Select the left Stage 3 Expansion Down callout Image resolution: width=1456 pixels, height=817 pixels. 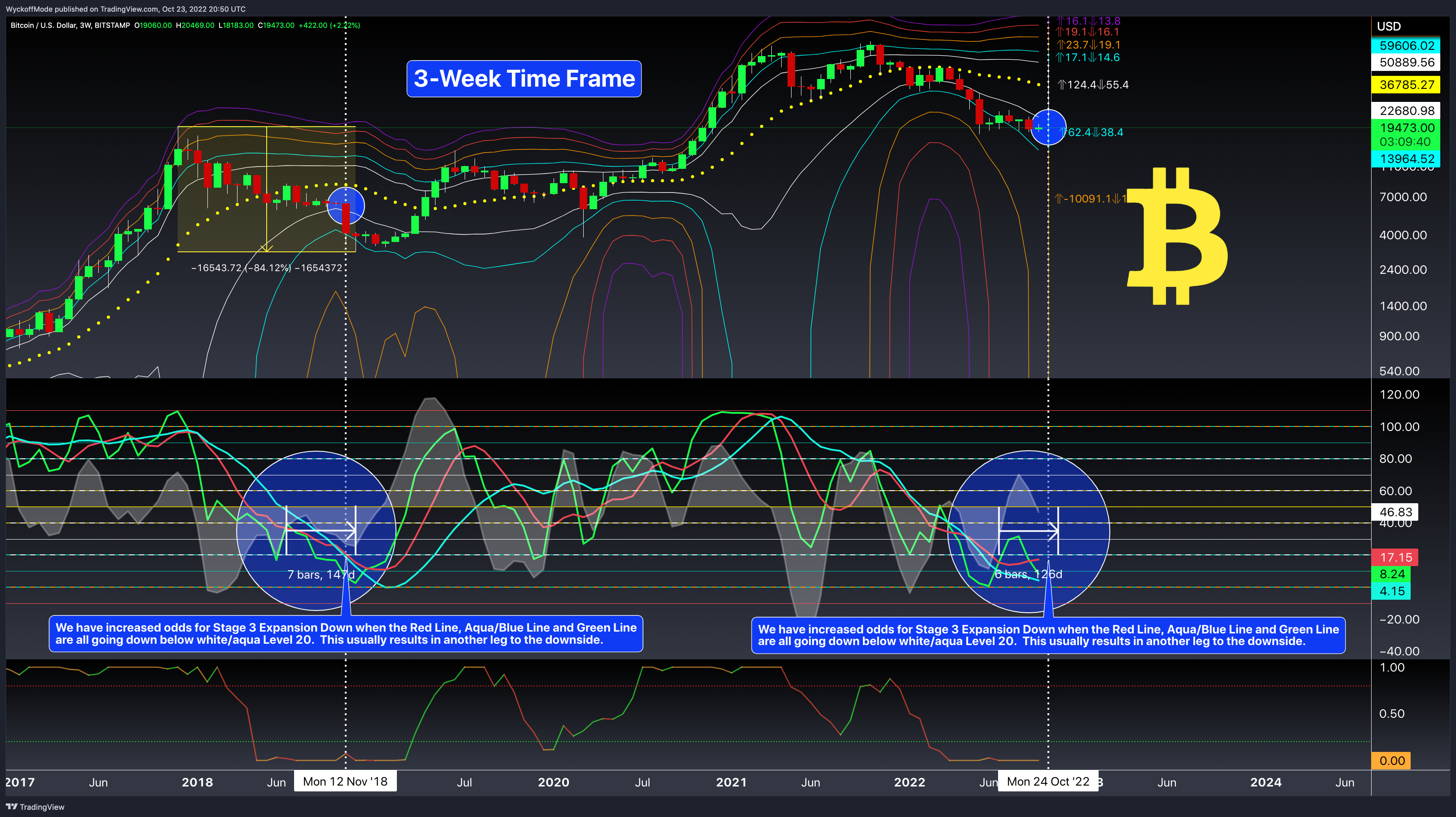pyautogui.click(x=346, y=634)
